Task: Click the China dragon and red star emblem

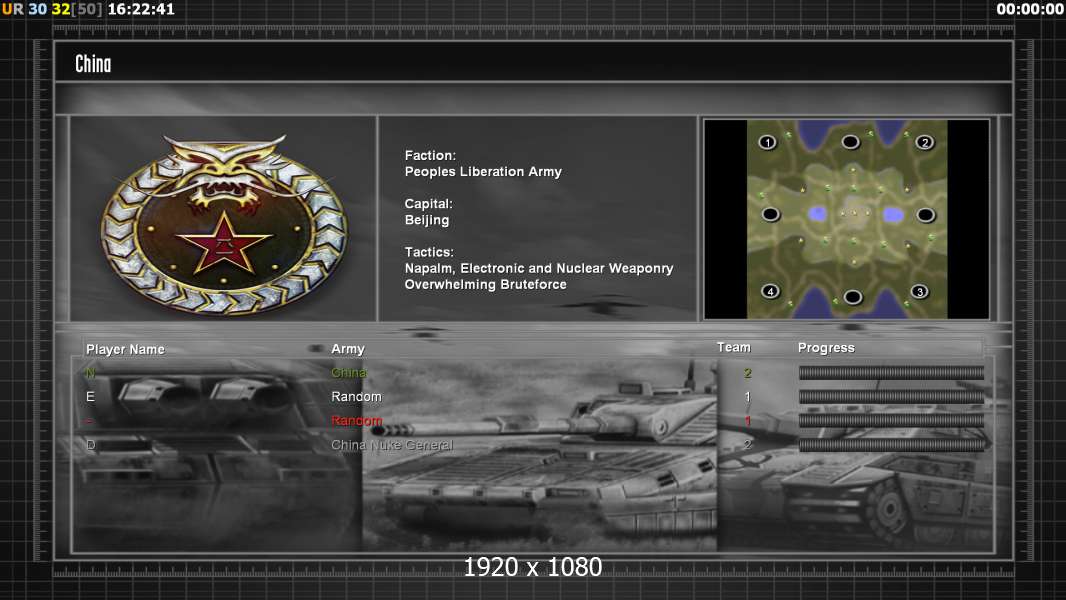Action: pos(224,223)
